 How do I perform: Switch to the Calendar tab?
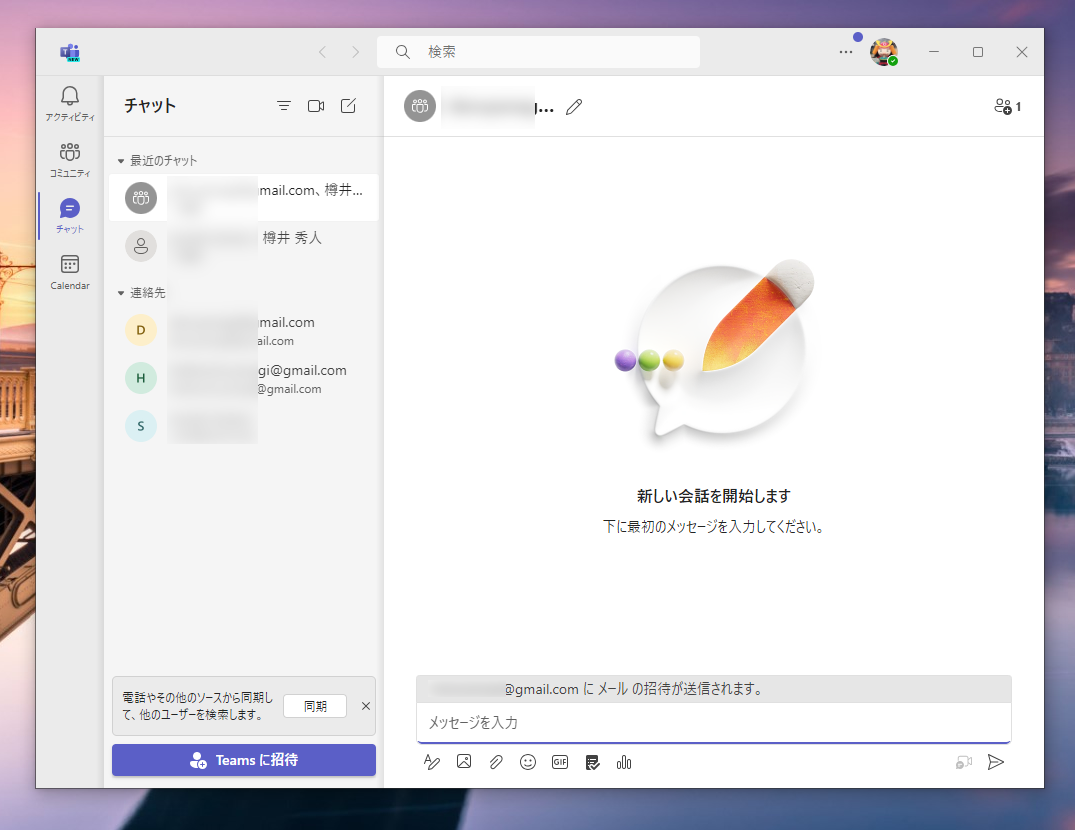tap(69, 271)
